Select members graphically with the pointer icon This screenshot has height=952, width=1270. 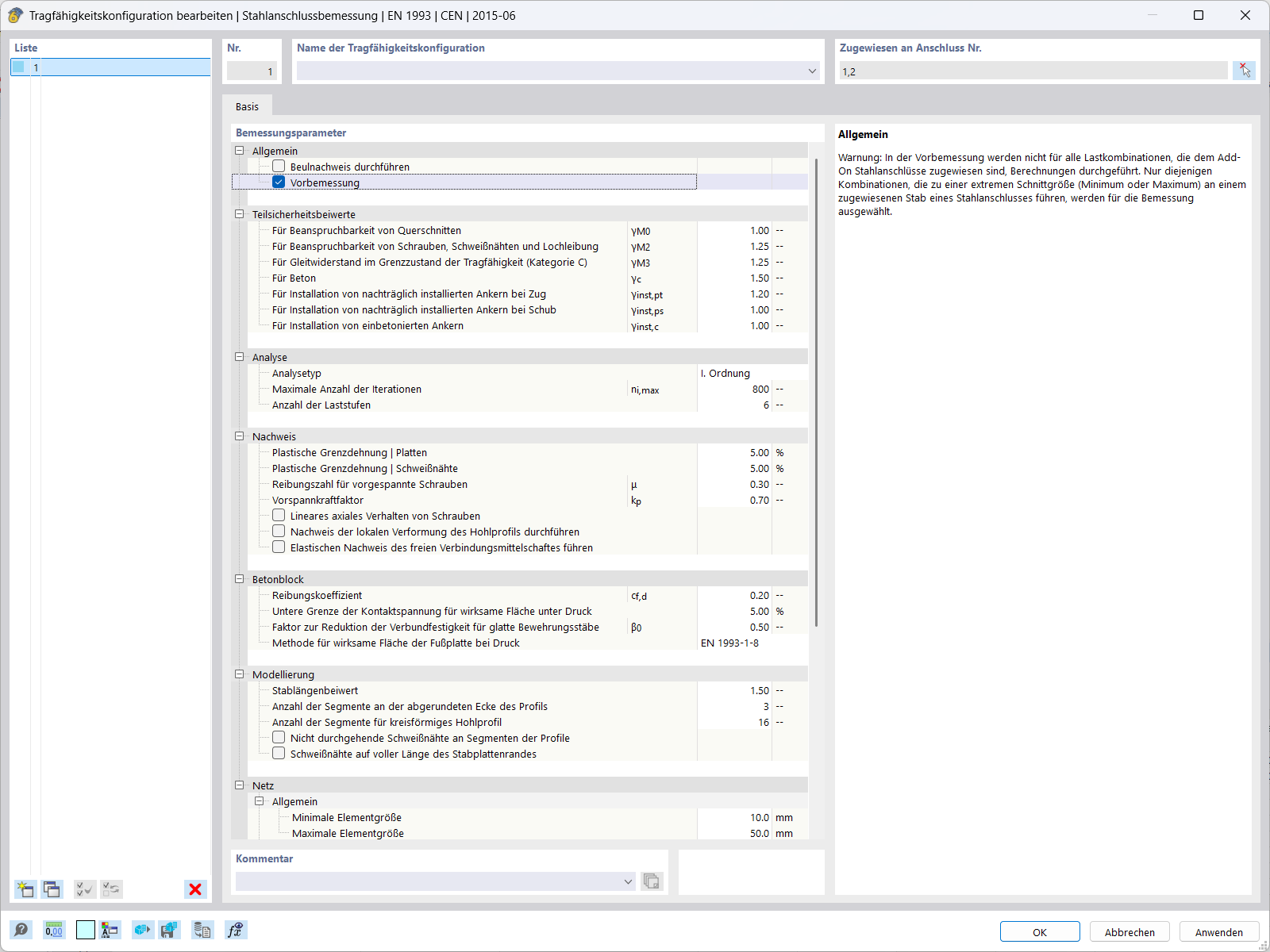pyautogui.click(x=1245, y=70)
